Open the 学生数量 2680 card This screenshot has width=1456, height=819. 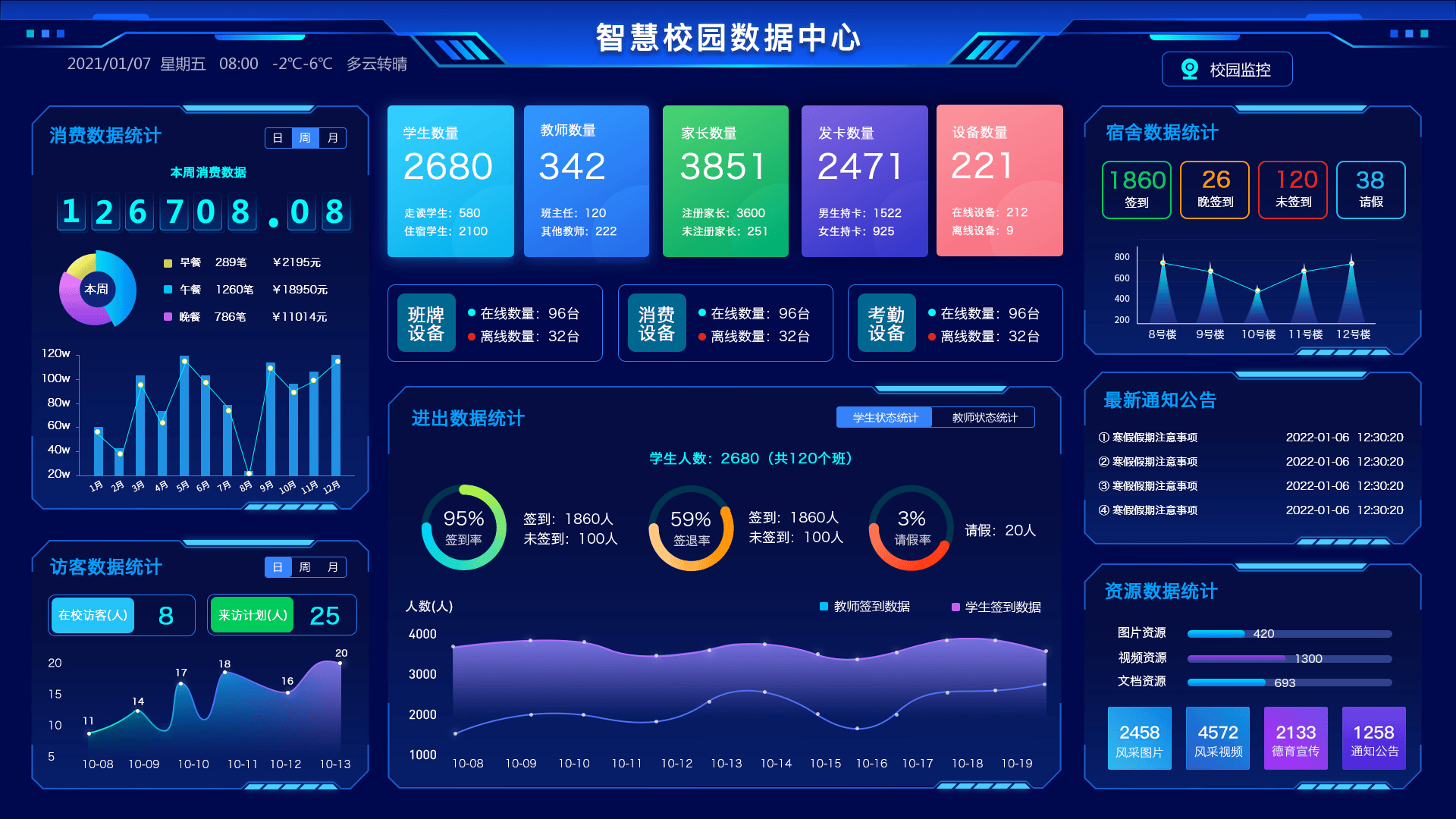coord(450,181)
